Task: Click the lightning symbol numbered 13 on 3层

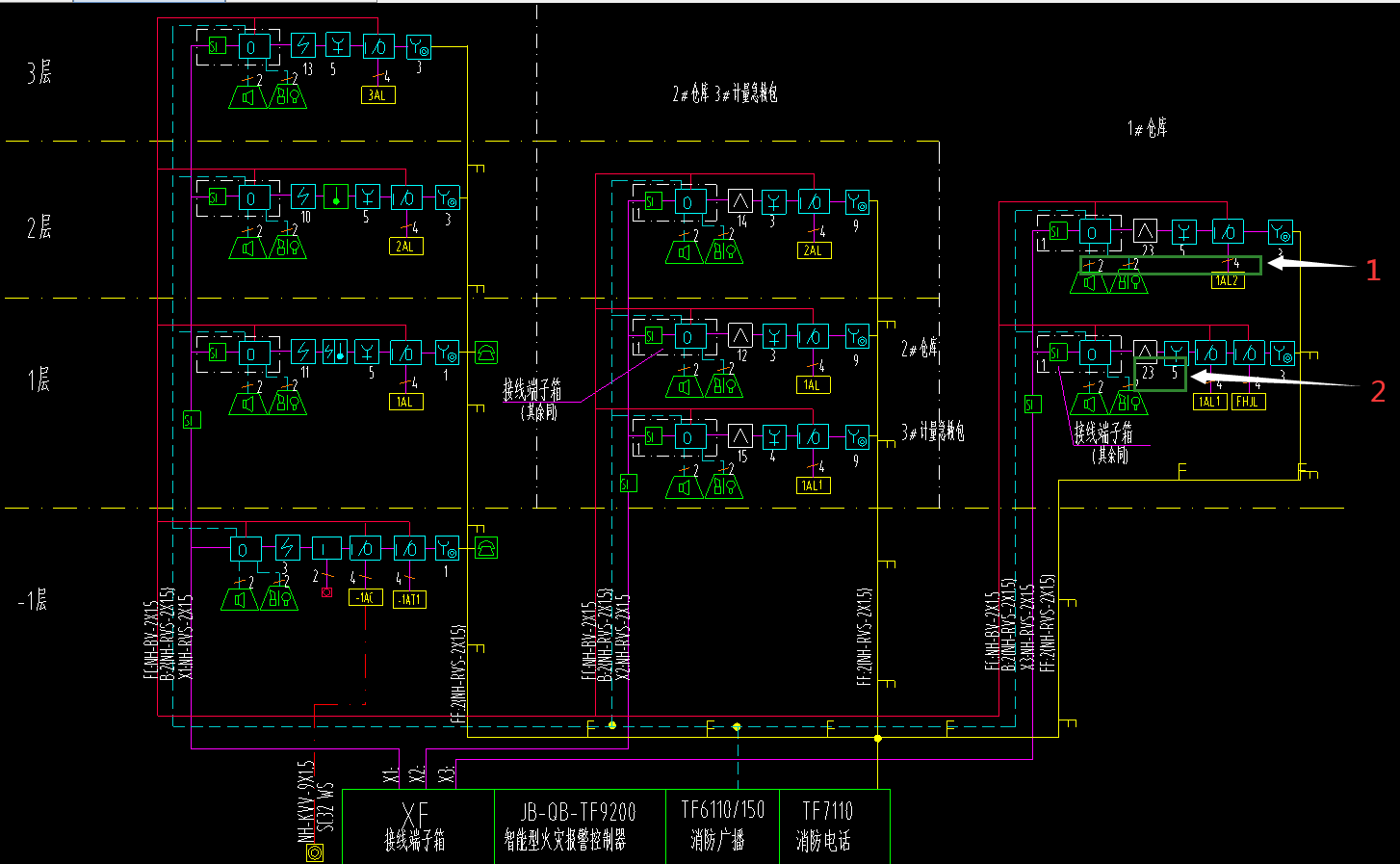Action: 303,45
